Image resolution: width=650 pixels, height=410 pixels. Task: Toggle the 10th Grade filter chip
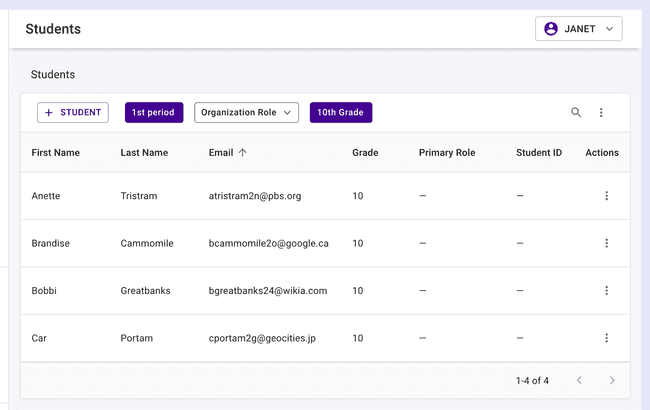click(340, 113)
